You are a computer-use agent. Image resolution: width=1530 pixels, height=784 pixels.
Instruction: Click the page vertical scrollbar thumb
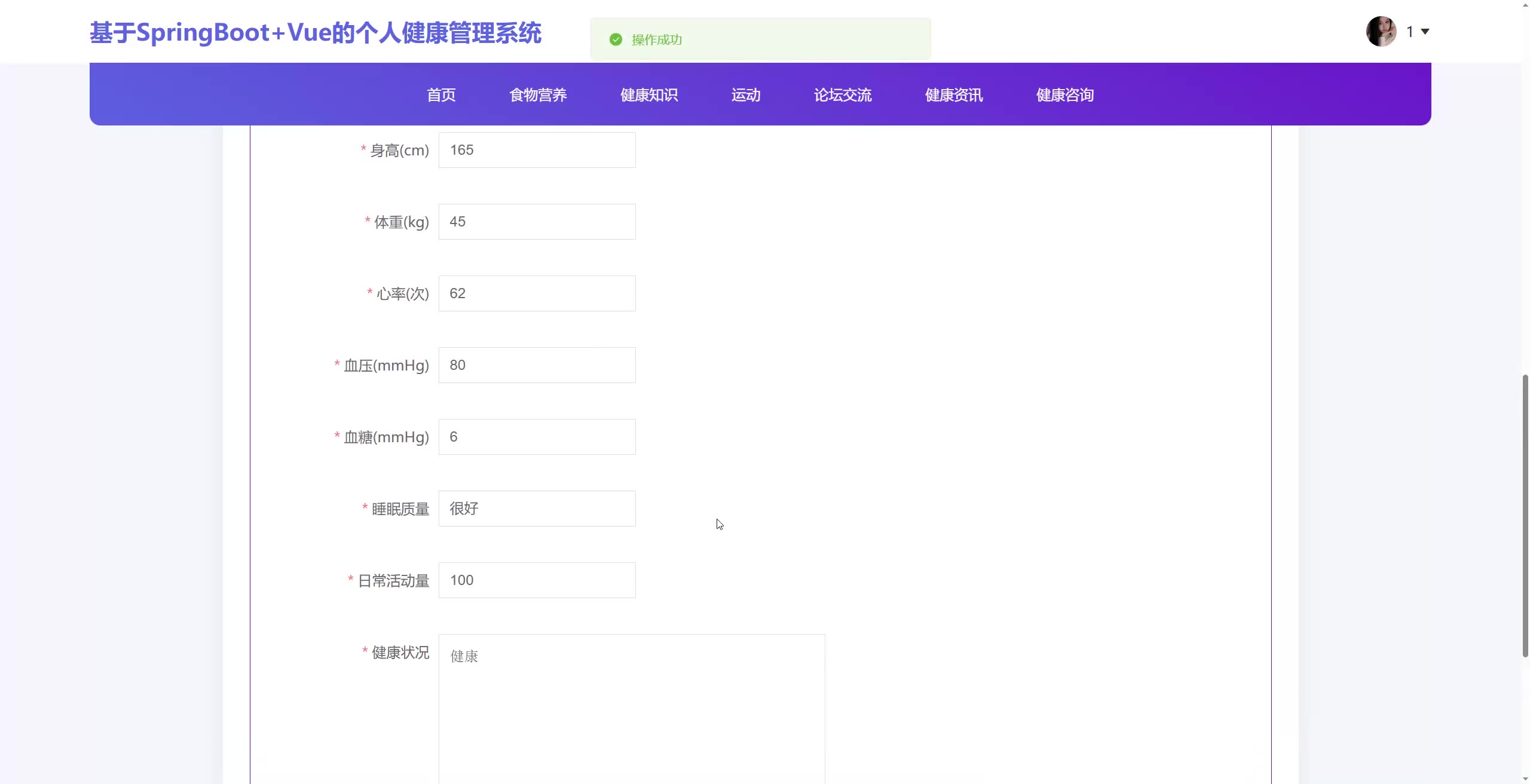[1525, 516]
